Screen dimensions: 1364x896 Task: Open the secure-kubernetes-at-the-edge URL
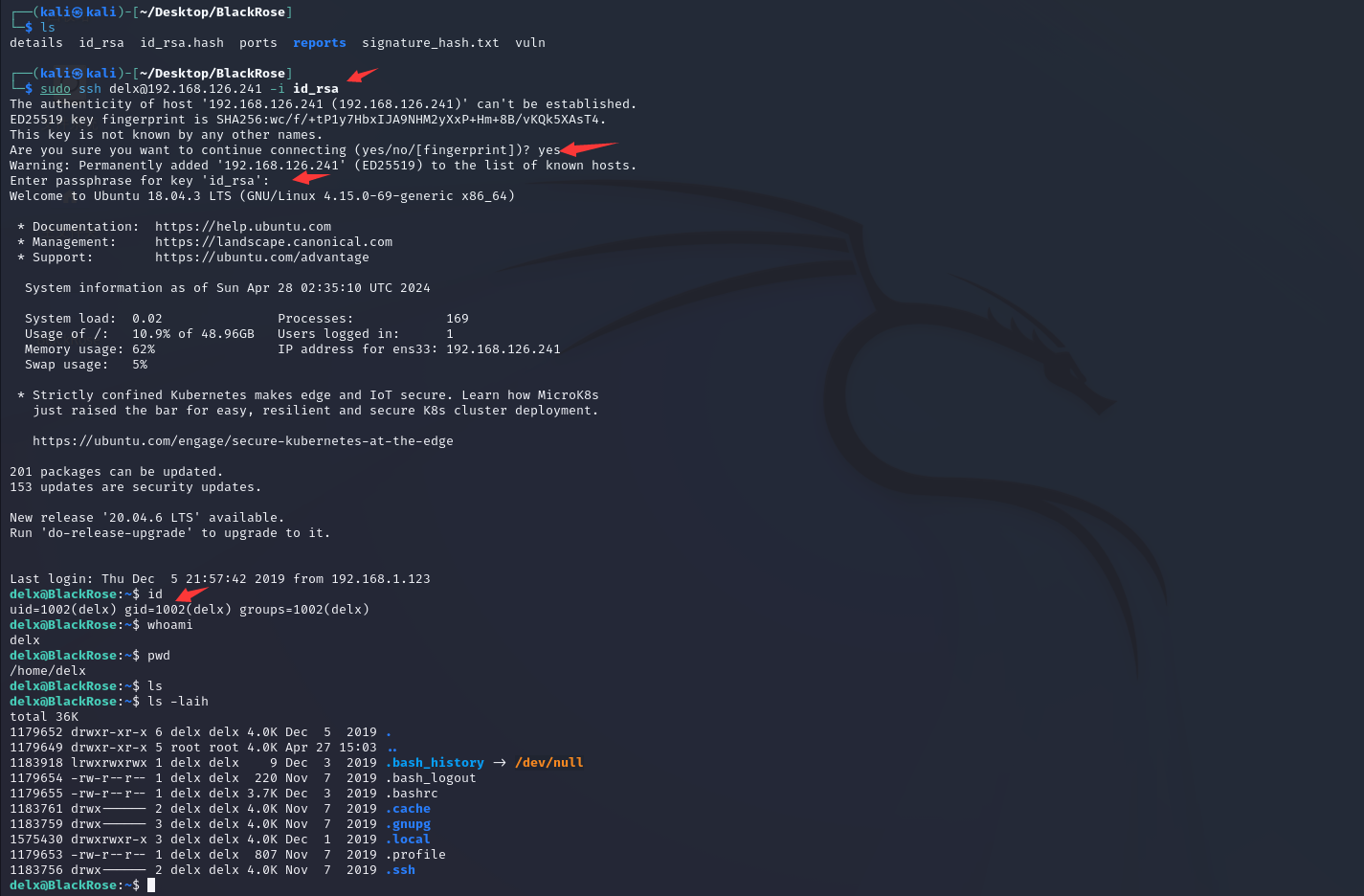click(243, 441)
